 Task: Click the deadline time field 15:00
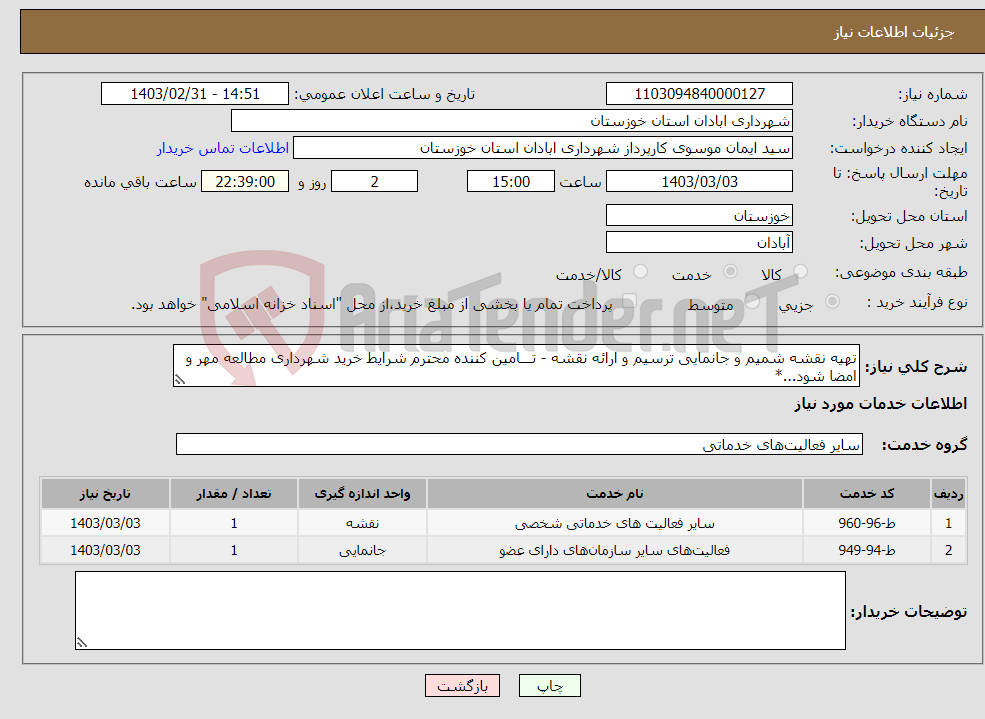511,181
